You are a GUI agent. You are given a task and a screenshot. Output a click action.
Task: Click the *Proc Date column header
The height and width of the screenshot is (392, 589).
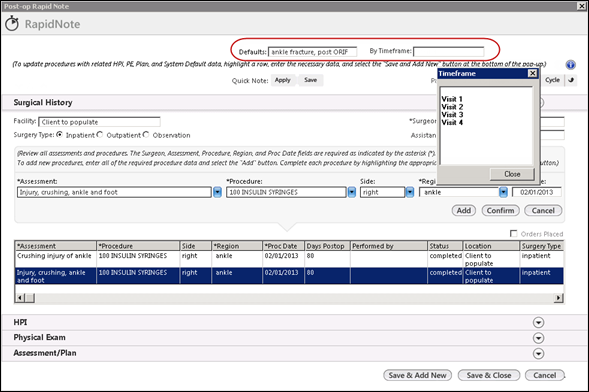283,246
